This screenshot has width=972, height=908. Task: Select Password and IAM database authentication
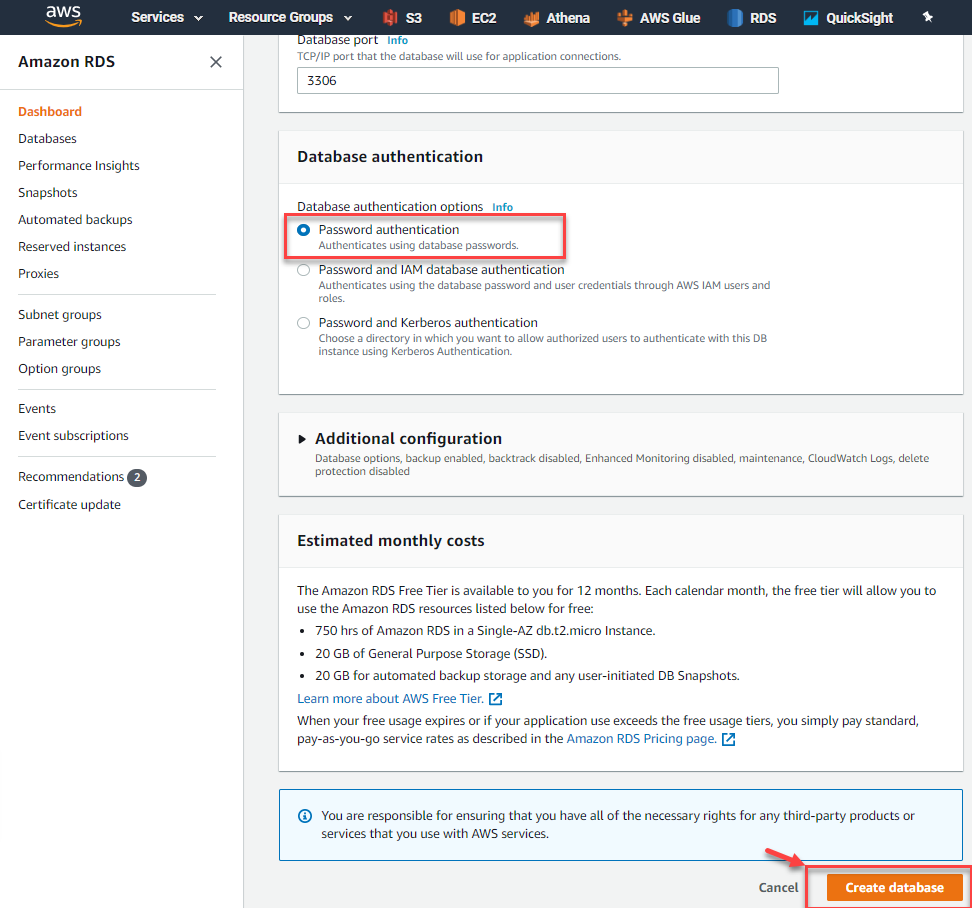(x=303, y=270)
